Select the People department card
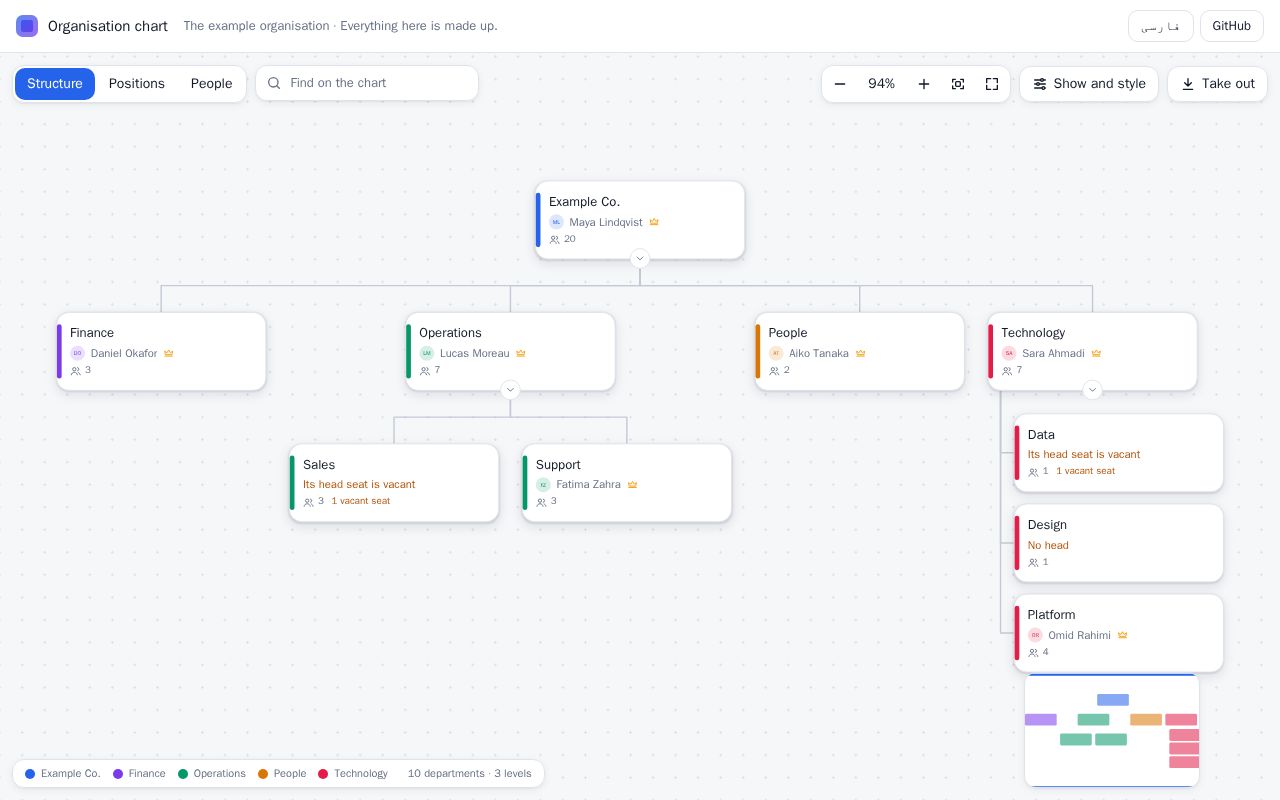Screen dimensions: 1280x800 (860, 351)
